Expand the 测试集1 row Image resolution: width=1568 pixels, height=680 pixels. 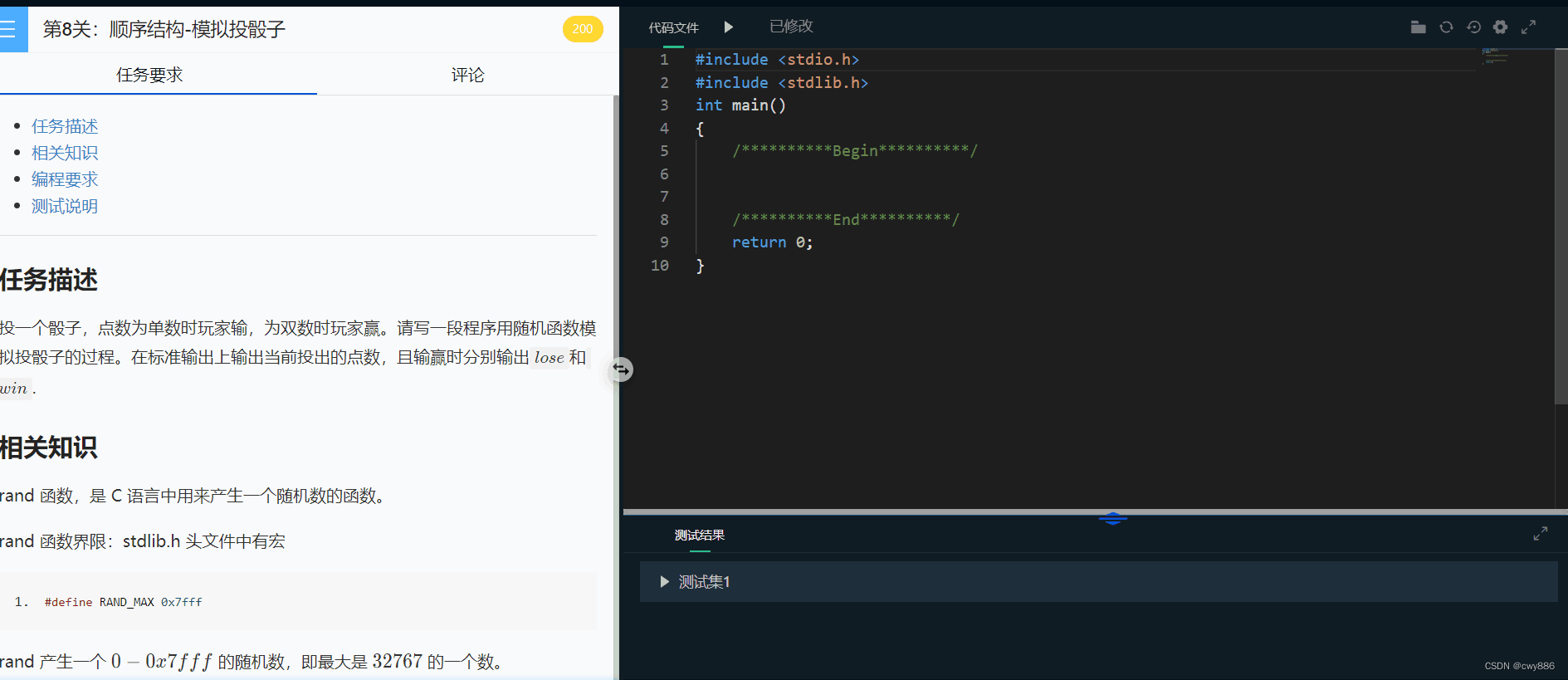tap(1098, 581)
